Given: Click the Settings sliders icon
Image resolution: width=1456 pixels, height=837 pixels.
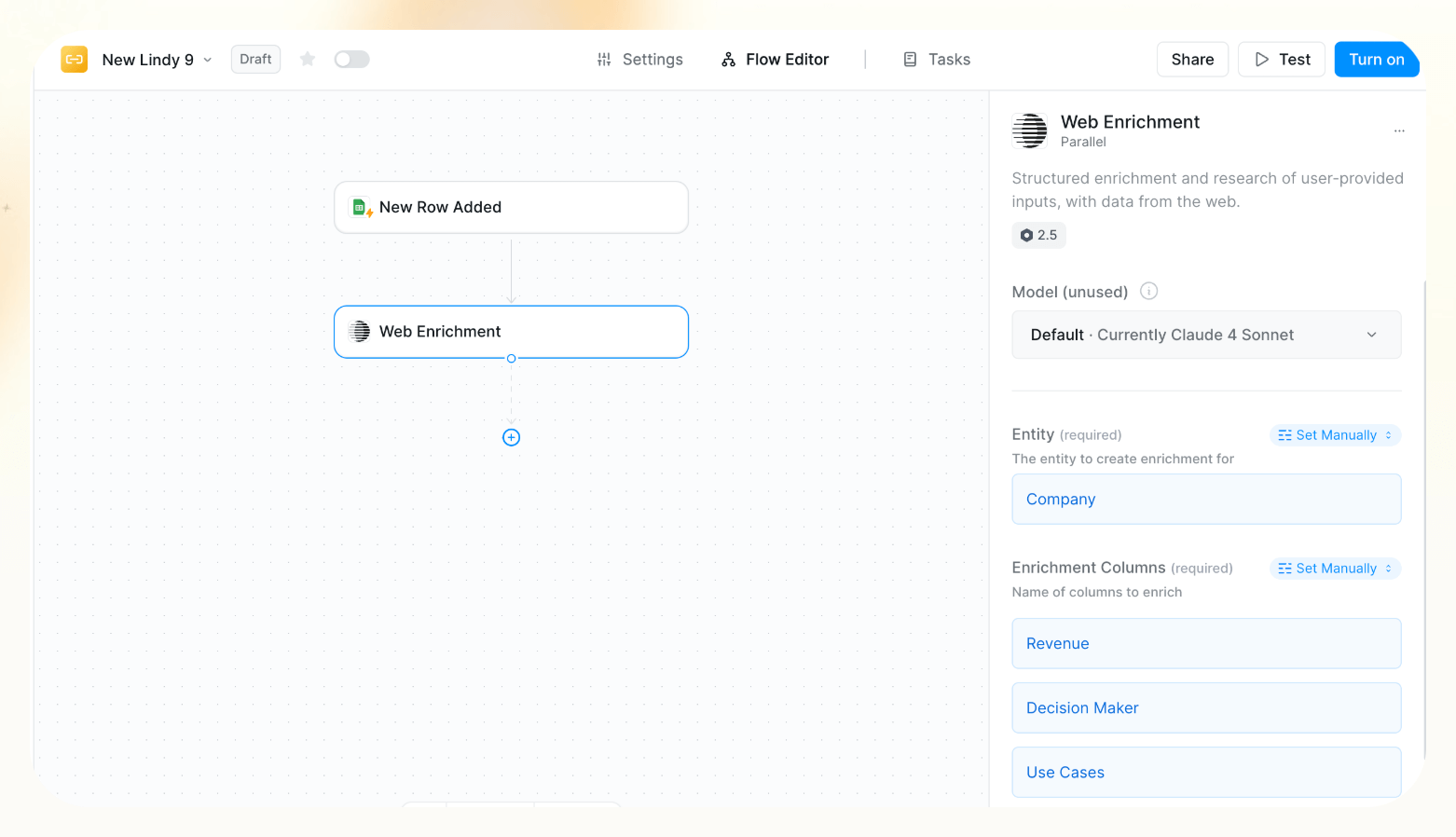Looking at the screenshot, I should [604, 60].
